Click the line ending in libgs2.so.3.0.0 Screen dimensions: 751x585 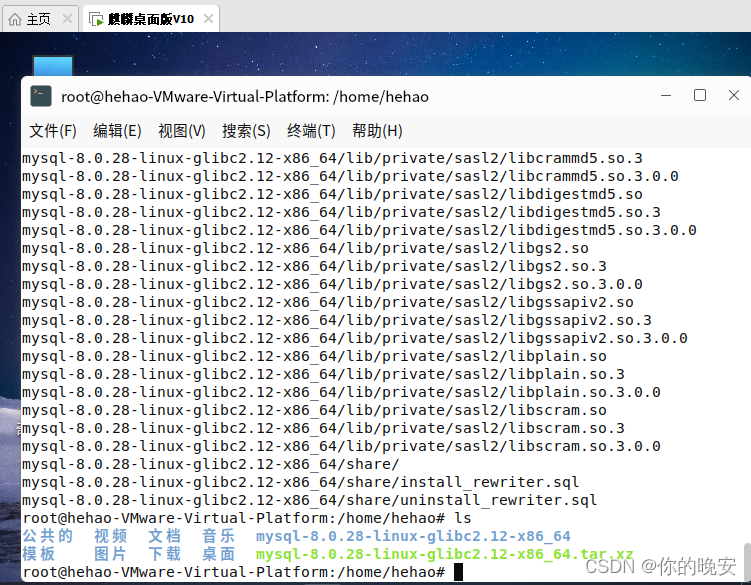[332, 284]
